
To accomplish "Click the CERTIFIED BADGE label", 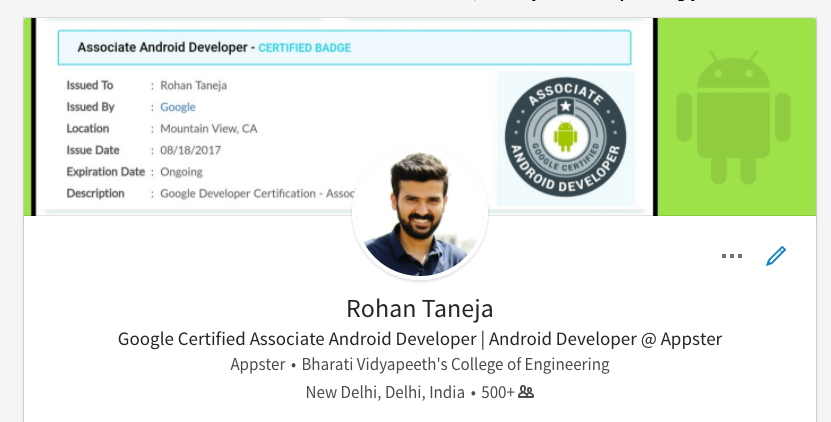I will point(305,48).
